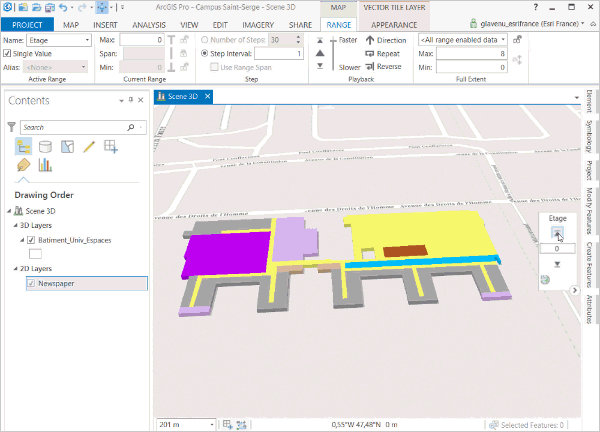
Task: Switch to the APPEARANCE ribbon tab
Action: click(394, 25)
